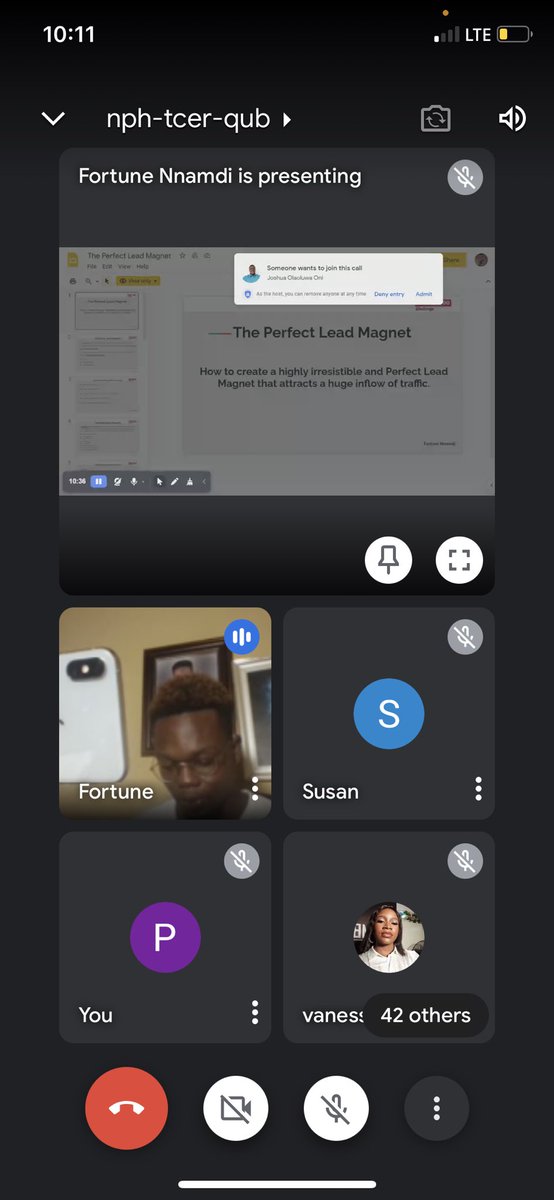Tap the You name label

tap(96, 1015)
